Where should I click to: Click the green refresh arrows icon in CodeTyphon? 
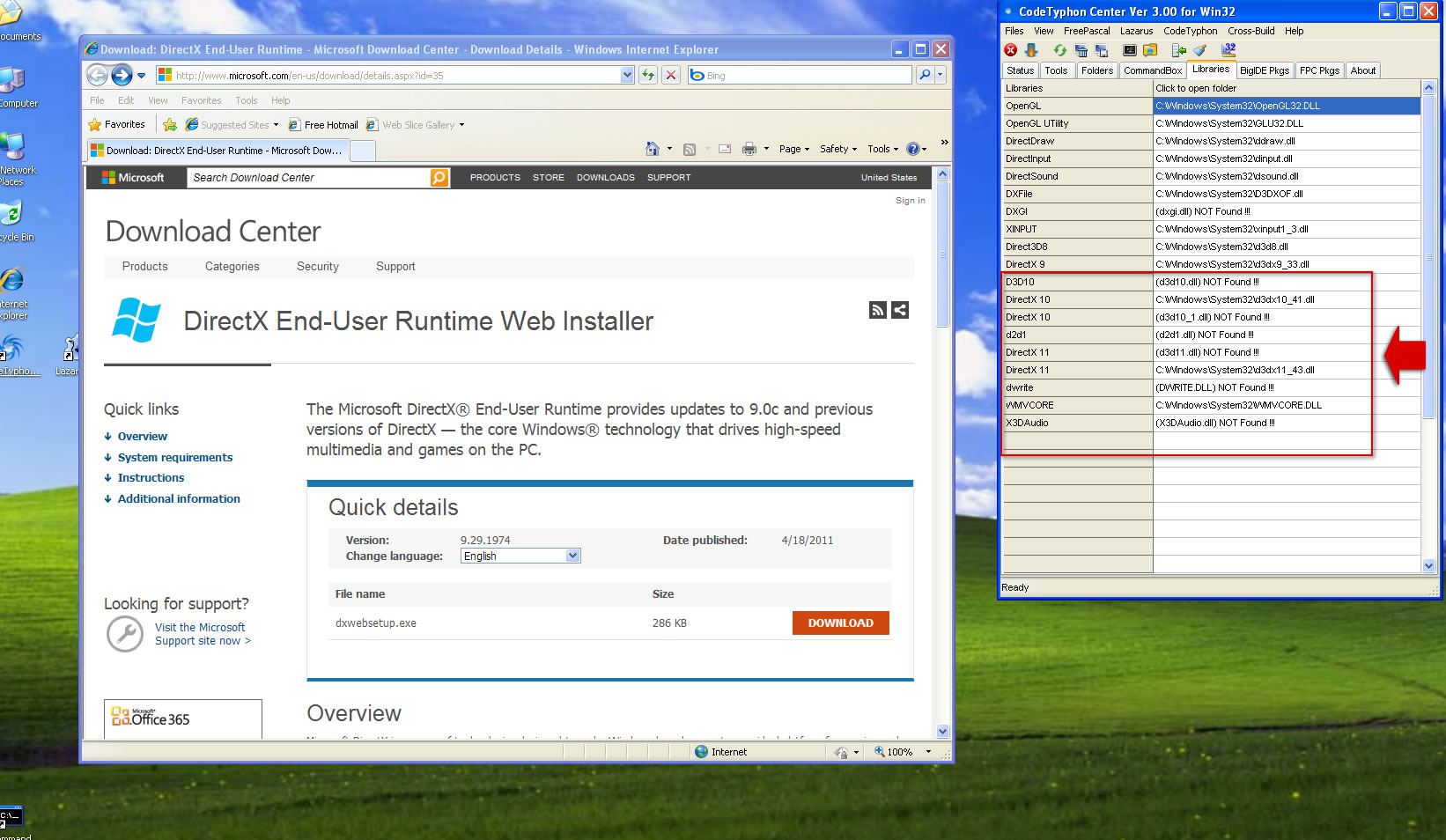[x=1060, y=50]
